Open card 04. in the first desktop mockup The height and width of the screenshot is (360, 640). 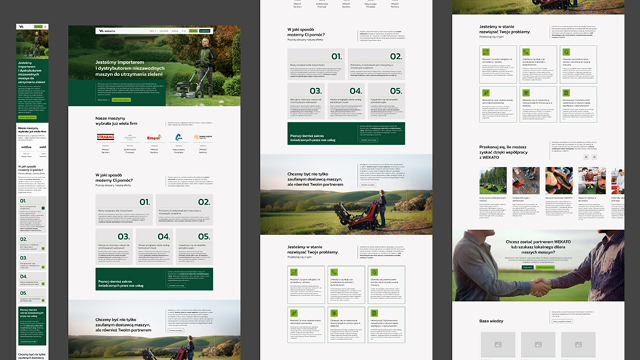[154, 247]
